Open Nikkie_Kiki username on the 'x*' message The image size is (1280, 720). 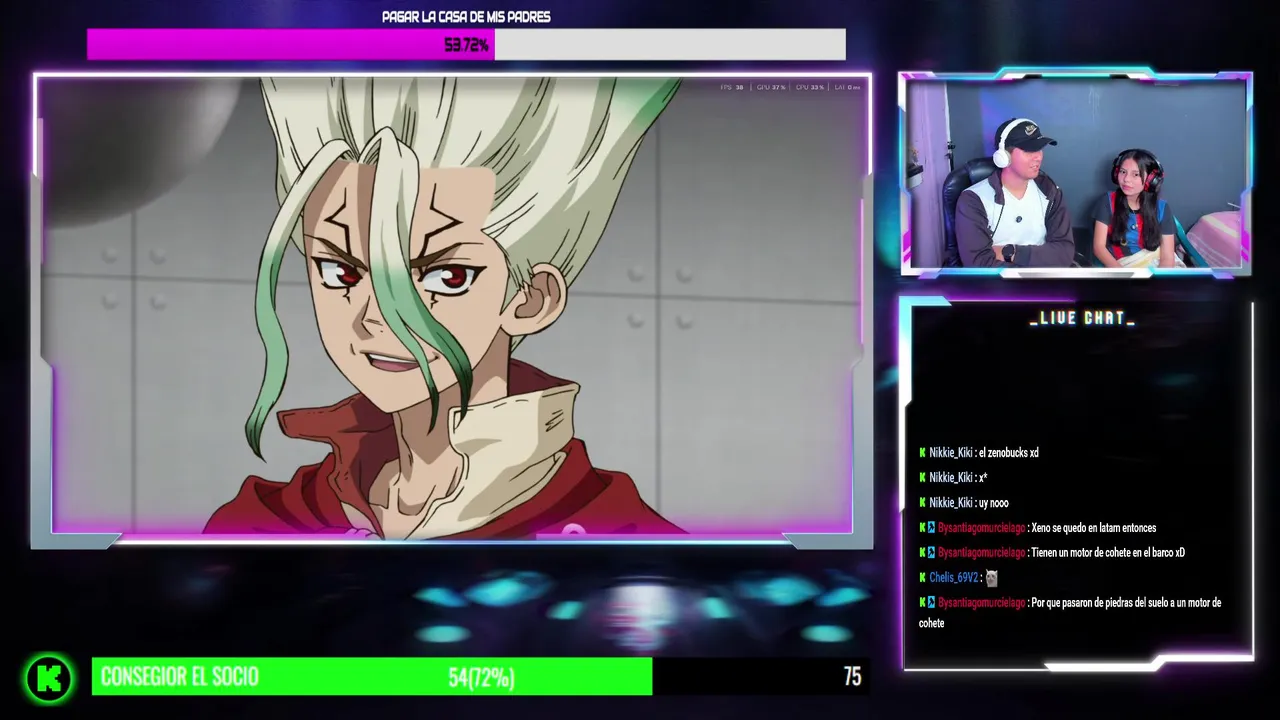click(x=950, y=478)
